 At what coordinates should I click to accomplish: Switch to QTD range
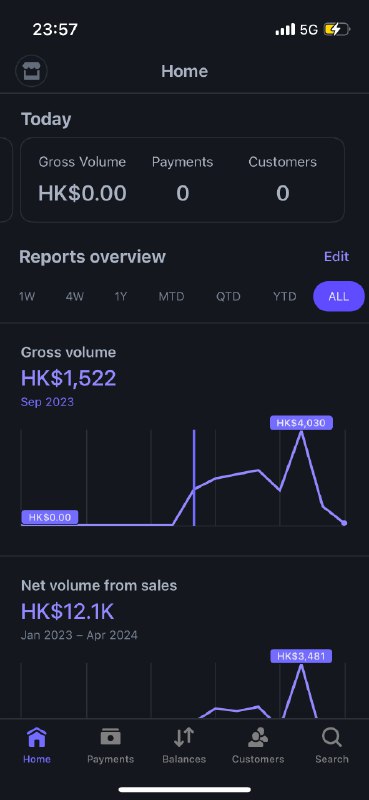[228, 296]
